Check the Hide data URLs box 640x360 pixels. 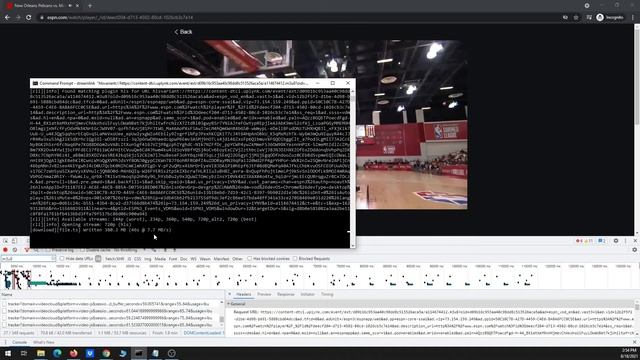tap(62, 259)
